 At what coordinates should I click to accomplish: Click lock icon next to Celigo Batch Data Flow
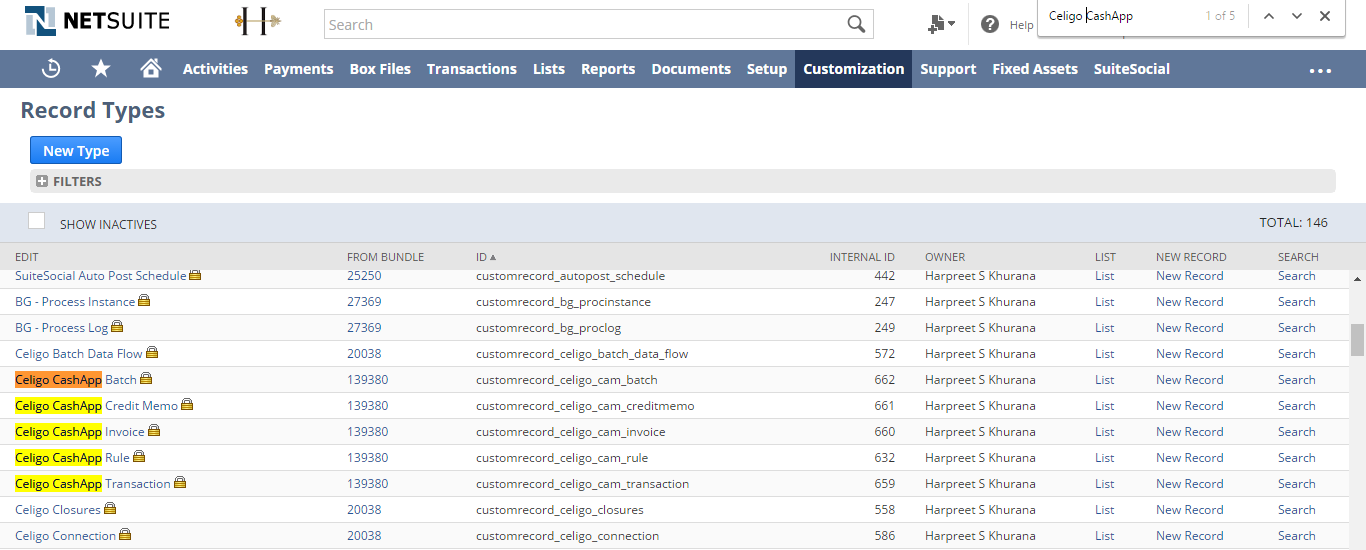pos(152,352)
